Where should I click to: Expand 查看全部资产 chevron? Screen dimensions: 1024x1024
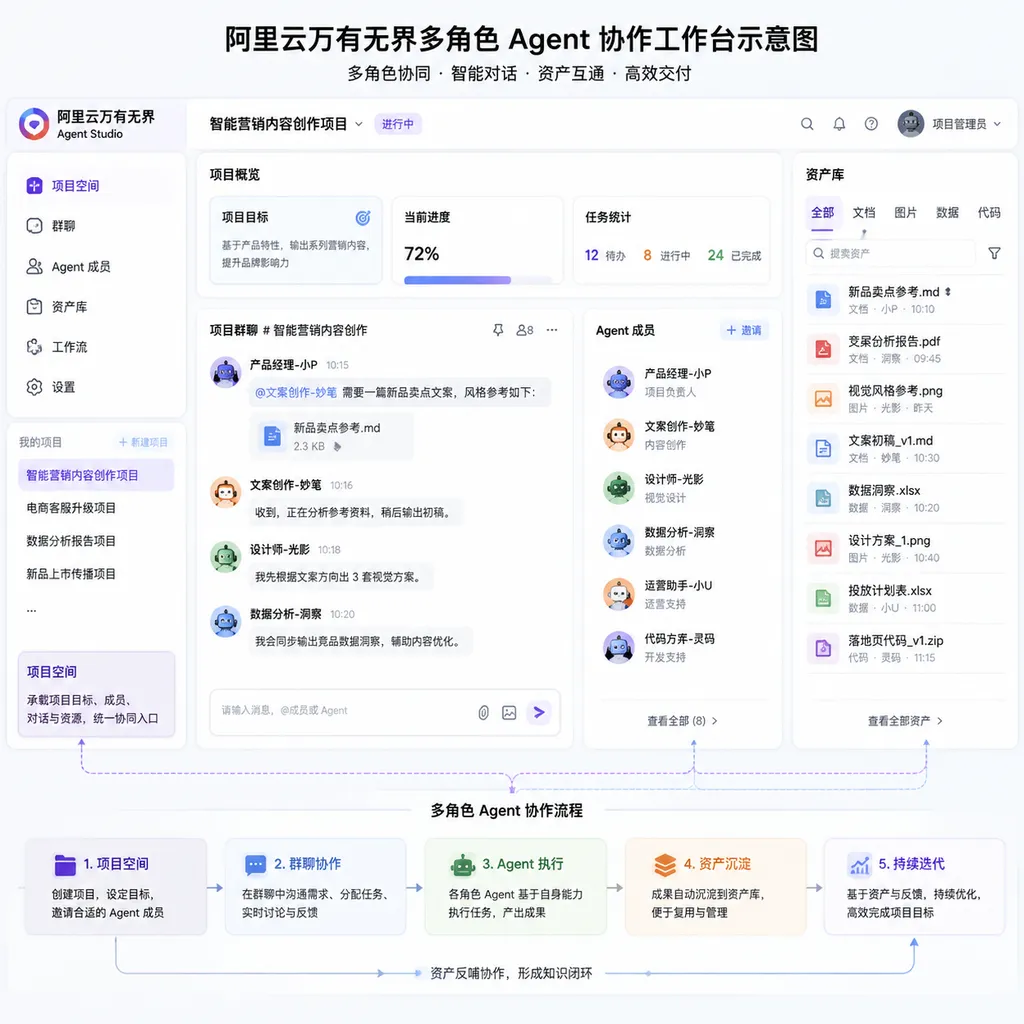(x=940, y=721)
